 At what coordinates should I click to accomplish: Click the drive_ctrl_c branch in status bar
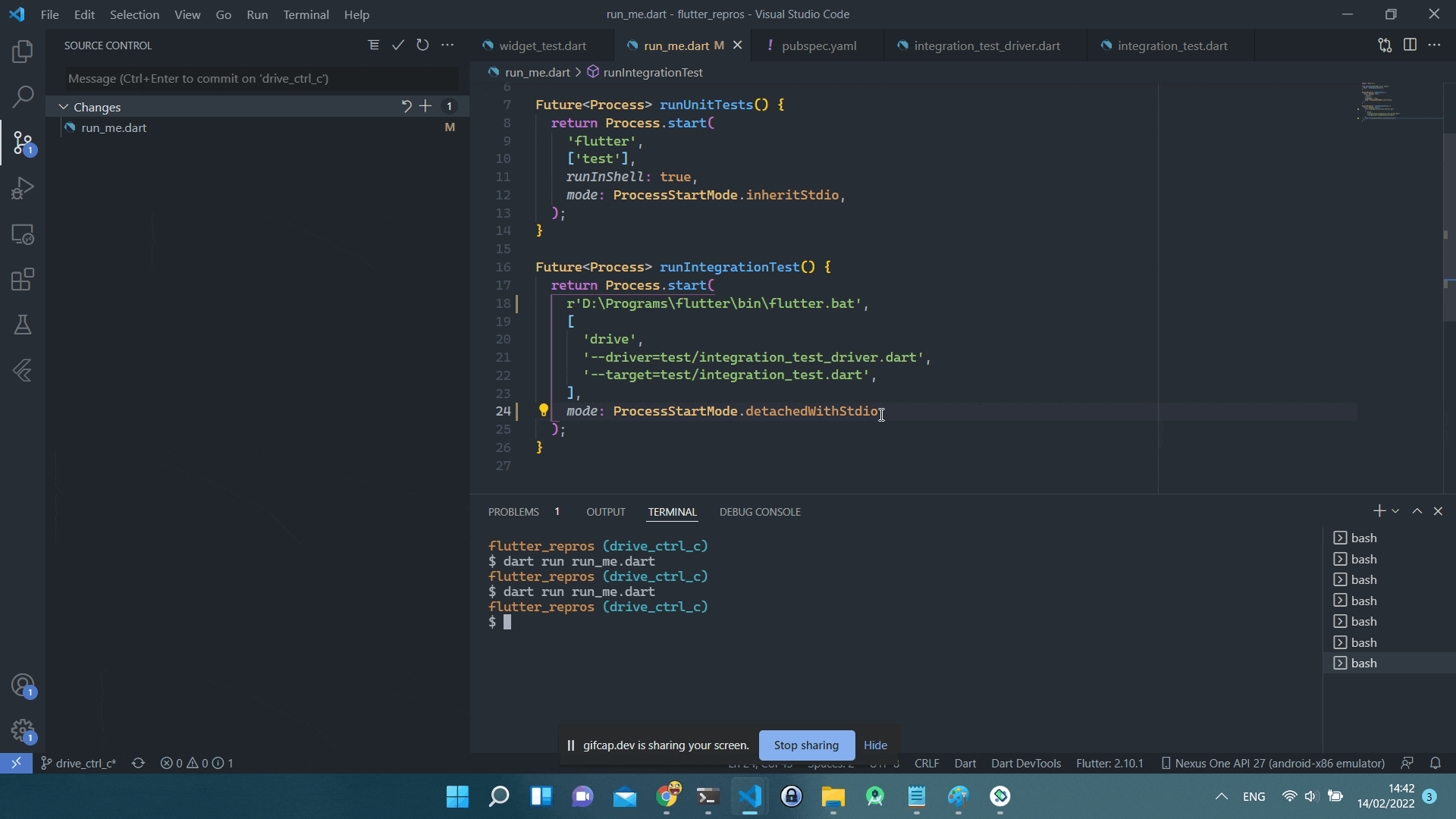pyautogui.click(x=78, y=764)
